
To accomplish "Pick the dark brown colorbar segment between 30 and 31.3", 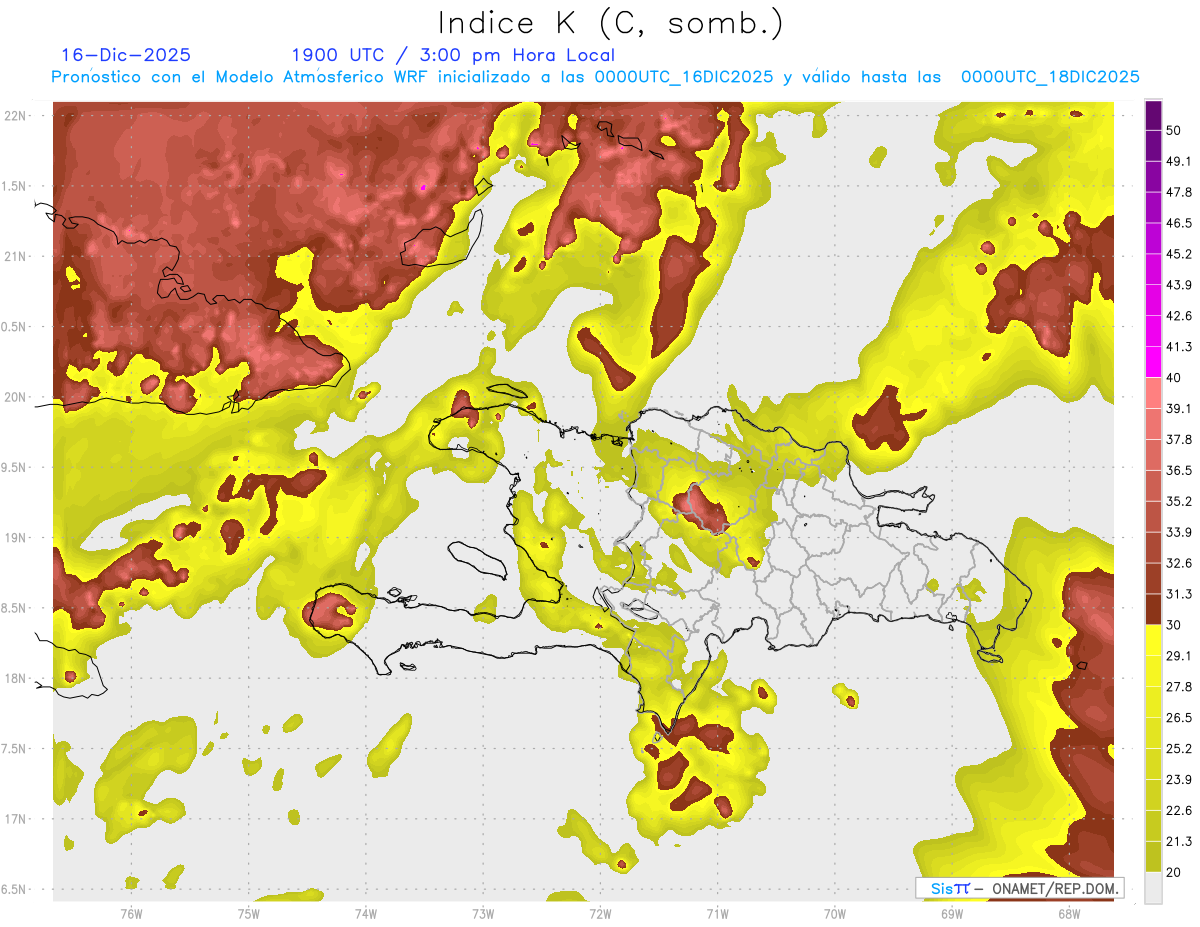I will pos(1153,609).
